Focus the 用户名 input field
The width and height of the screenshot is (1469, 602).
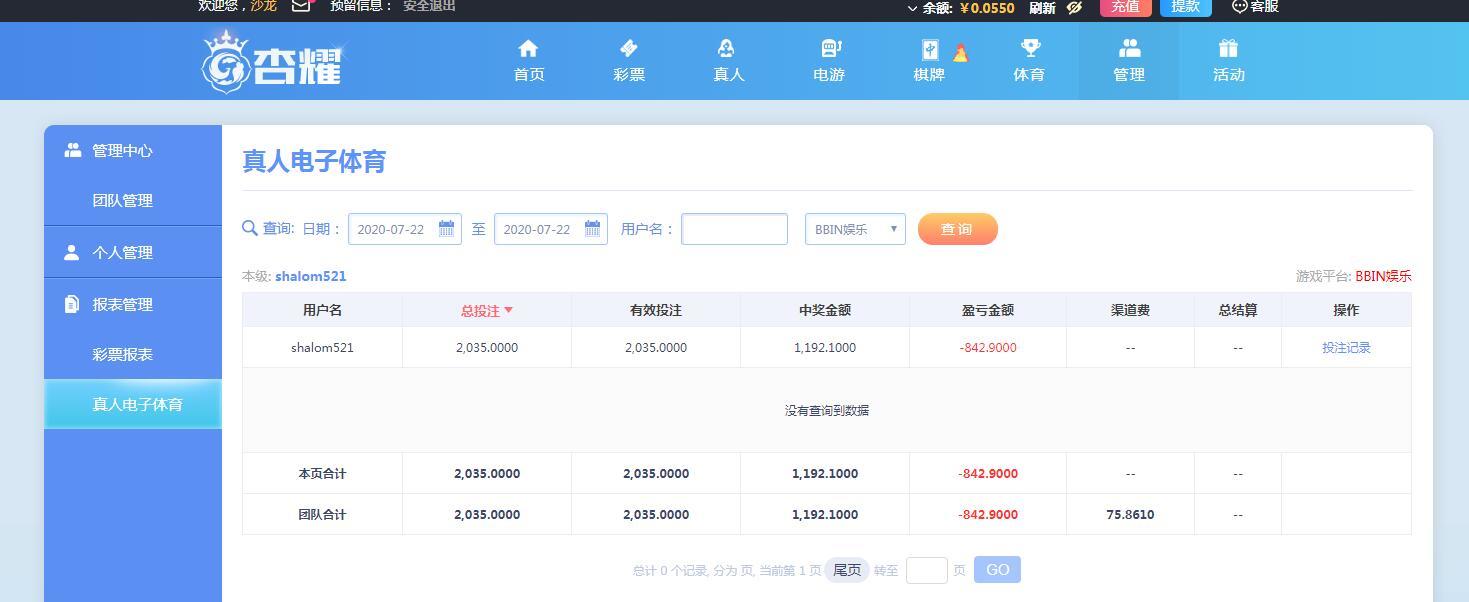[x=734, y=229]
